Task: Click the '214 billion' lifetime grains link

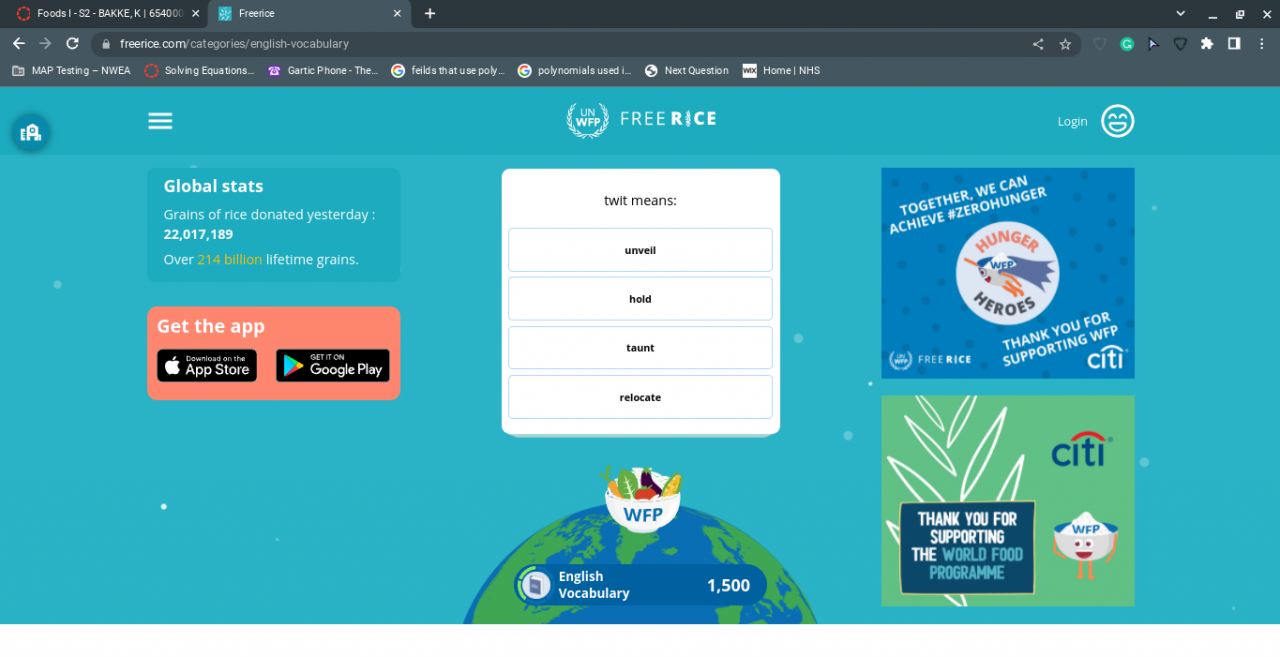Action: (229, 259)
